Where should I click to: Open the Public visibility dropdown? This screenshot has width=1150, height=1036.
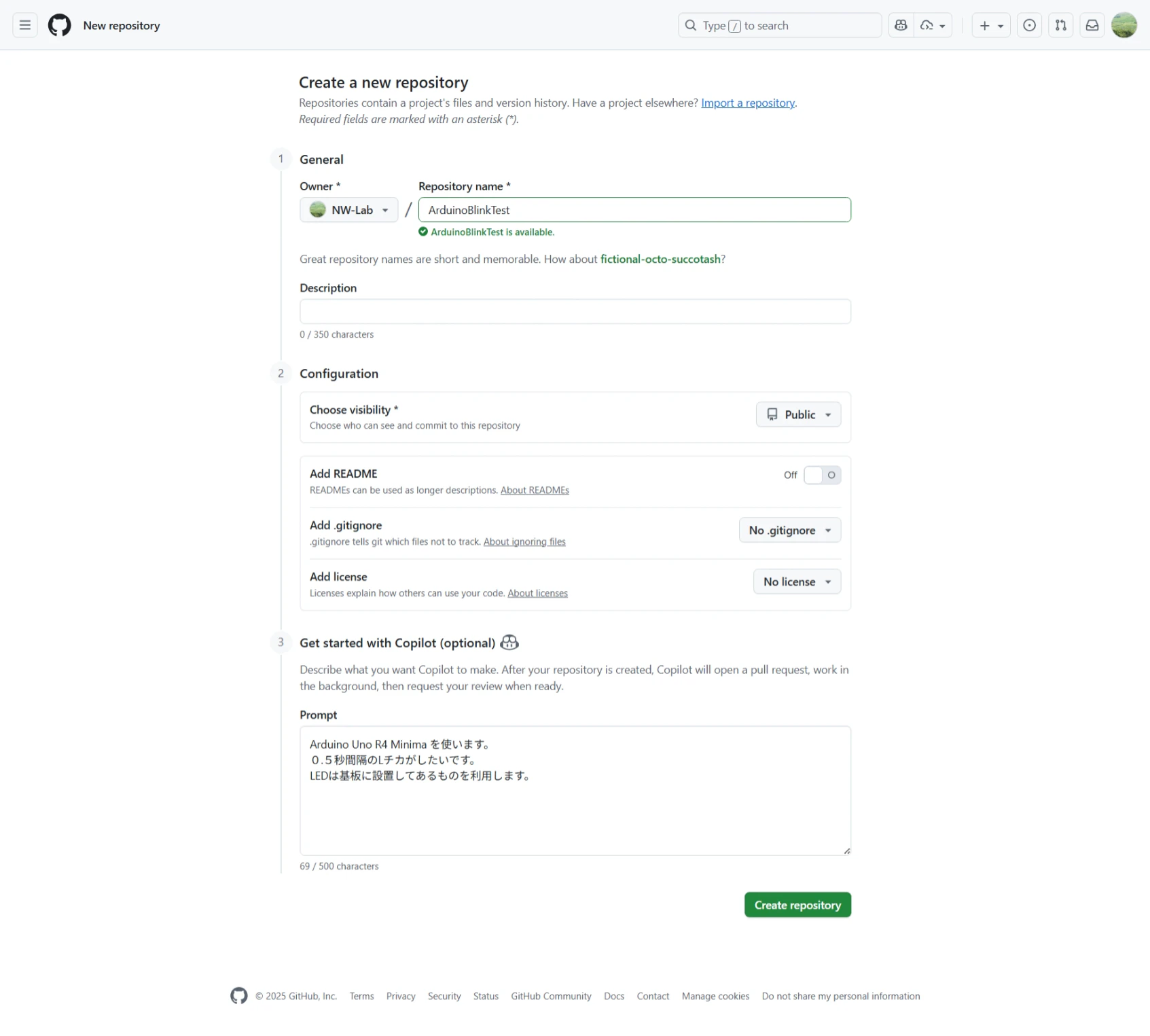[798, 414]
